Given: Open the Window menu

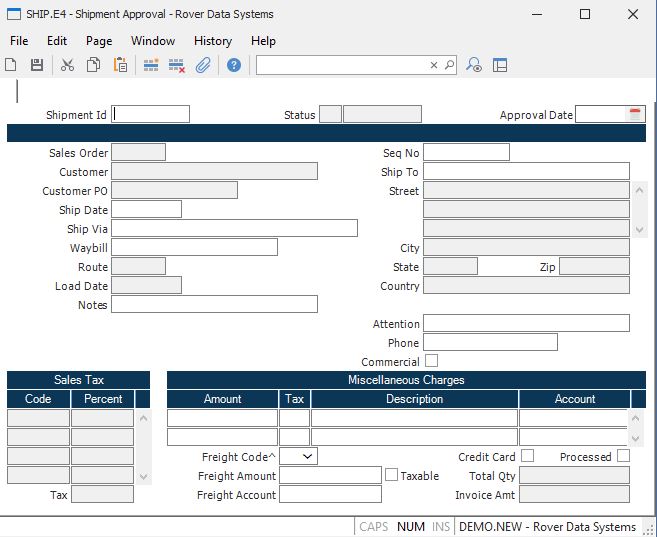Looking at the screenshot, I should (152, 41).
